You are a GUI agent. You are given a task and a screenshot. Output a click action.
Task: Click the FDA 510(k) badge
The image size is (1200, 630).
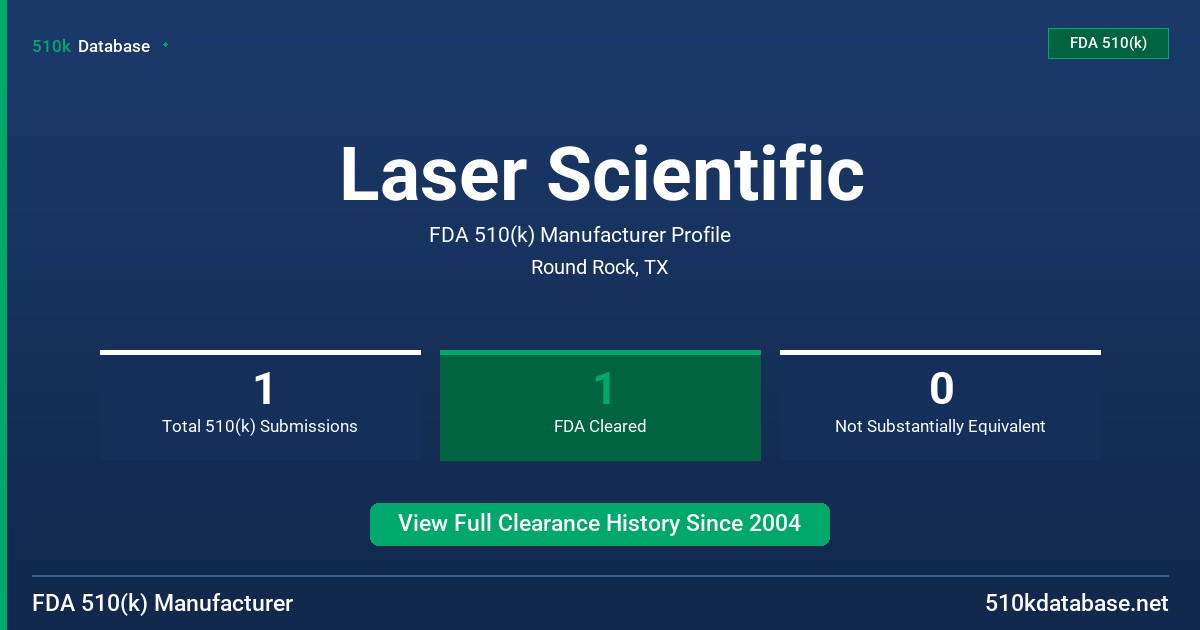(1108, 43)
